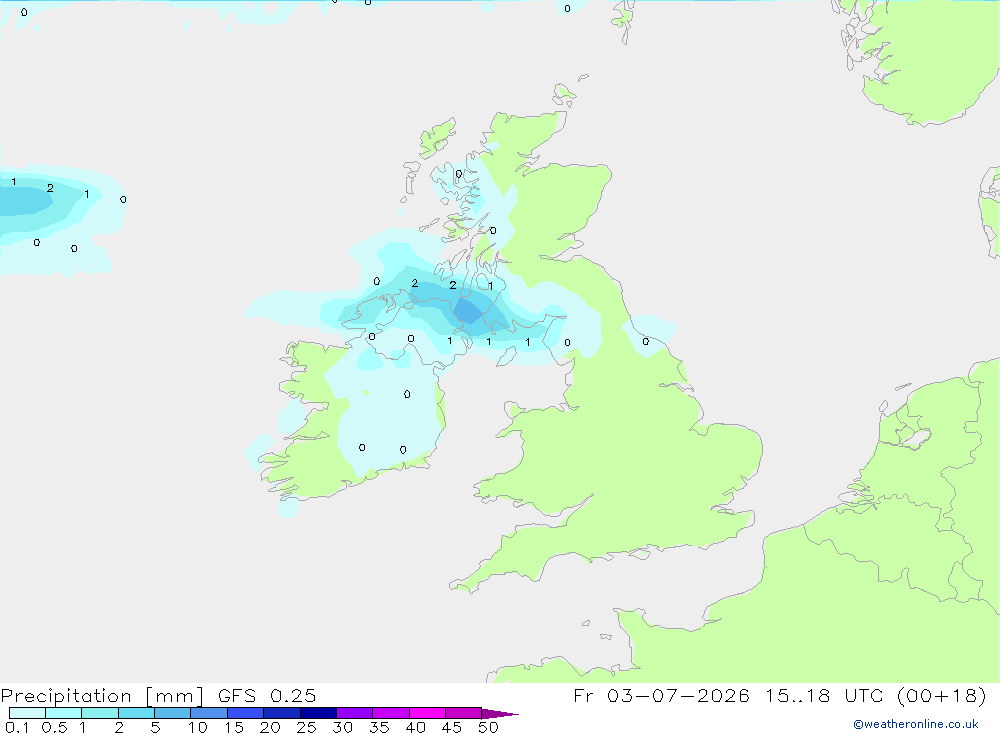Pick the 40–45 mm magenta legend swatch
The image size is (1000, 733).
427,713
